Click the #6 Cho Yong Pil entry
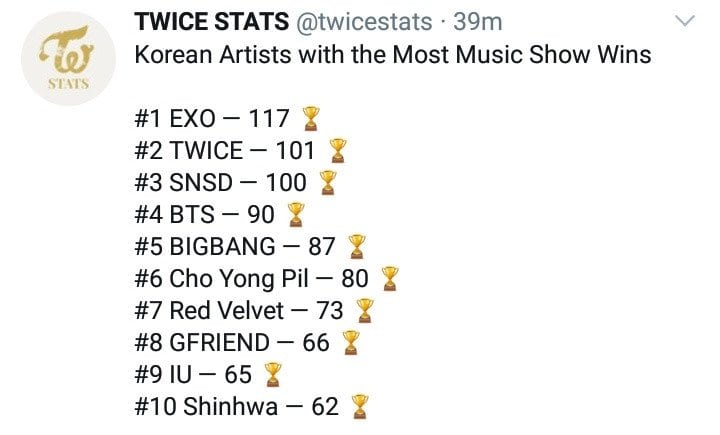 tap(250, 279)
